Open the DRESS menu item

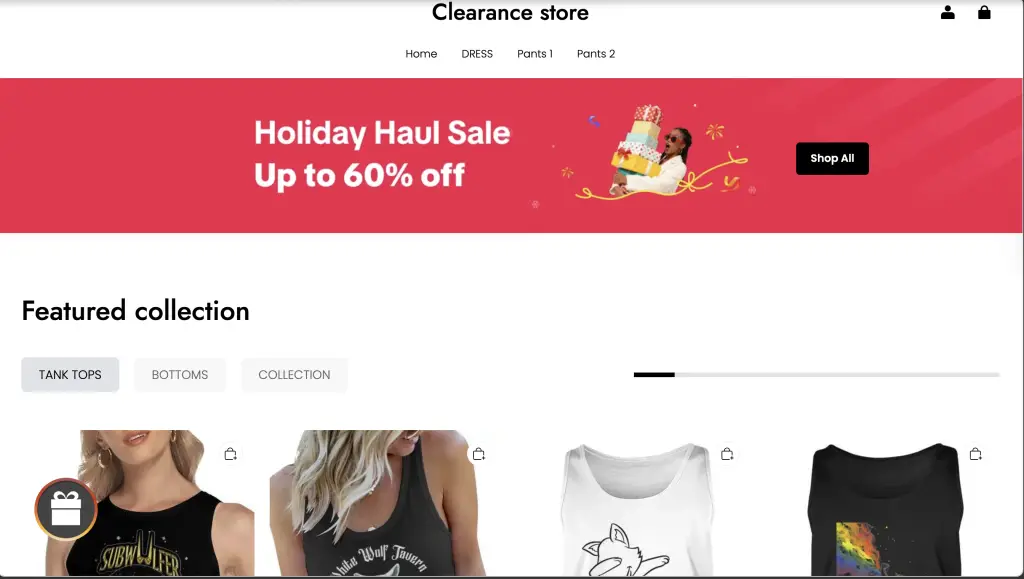(x=477, y=54)
